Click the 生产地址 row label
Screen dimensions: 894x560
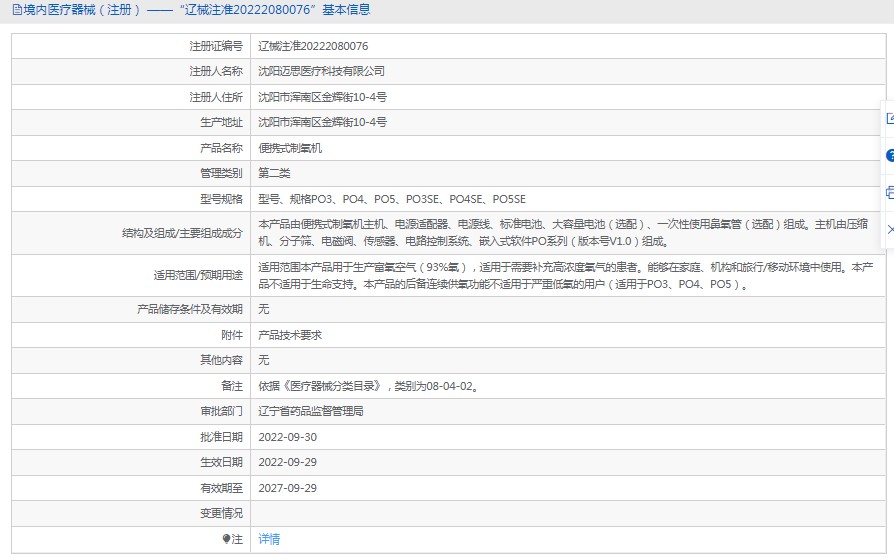(x=221, y=122)
